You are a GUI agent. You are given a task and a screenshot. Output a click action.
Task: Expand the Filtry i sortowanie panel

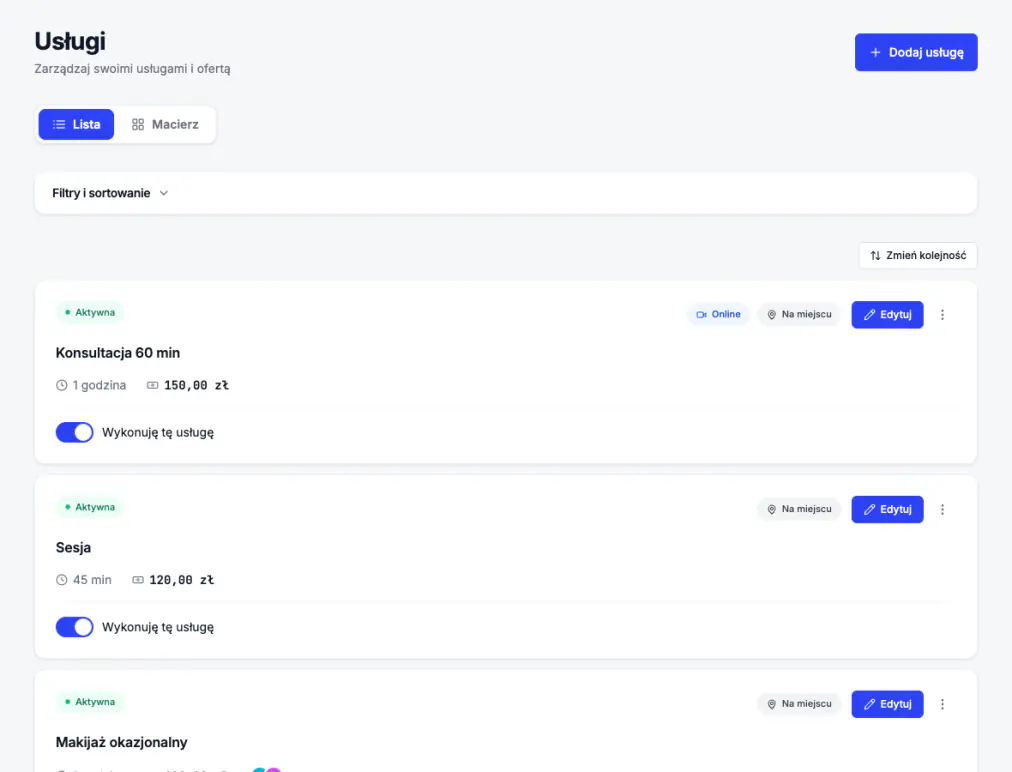click(x=505, y=193)
